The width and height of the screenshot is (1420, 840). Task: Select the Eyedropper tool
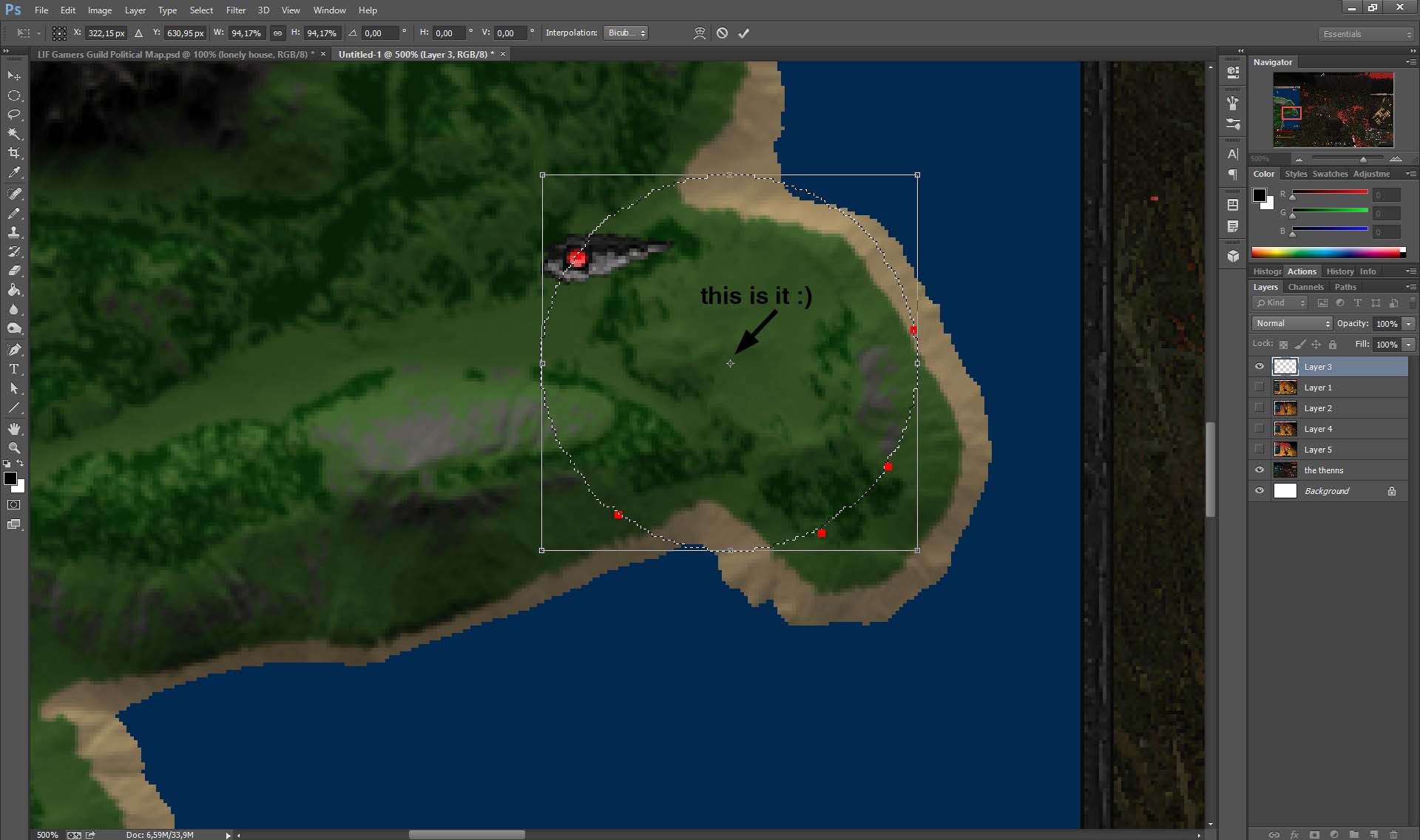(x=14, y=173)
